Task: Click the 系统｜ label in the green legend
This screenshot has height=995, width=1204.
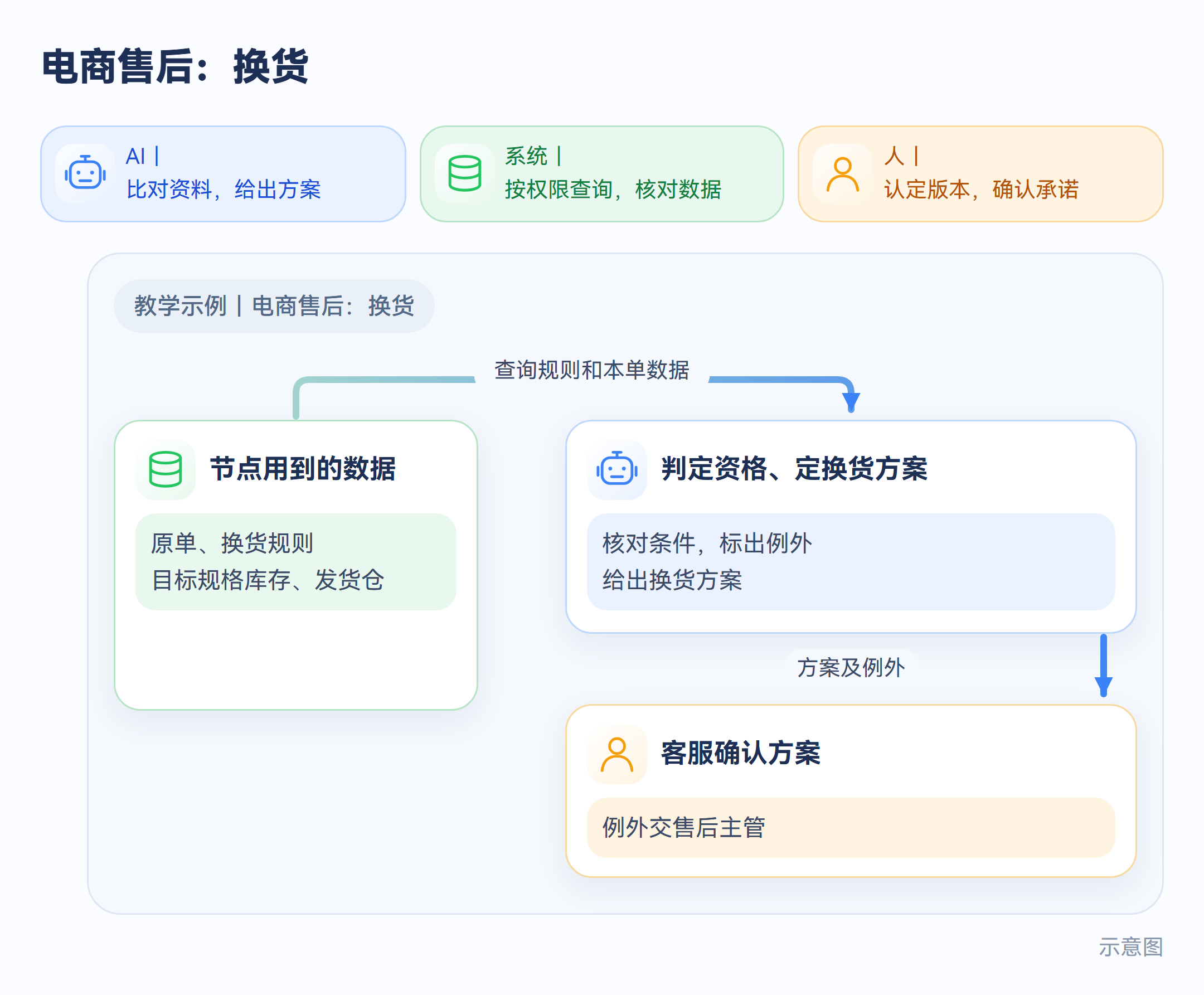Action: pyautogui.click(x=533, y=157)
